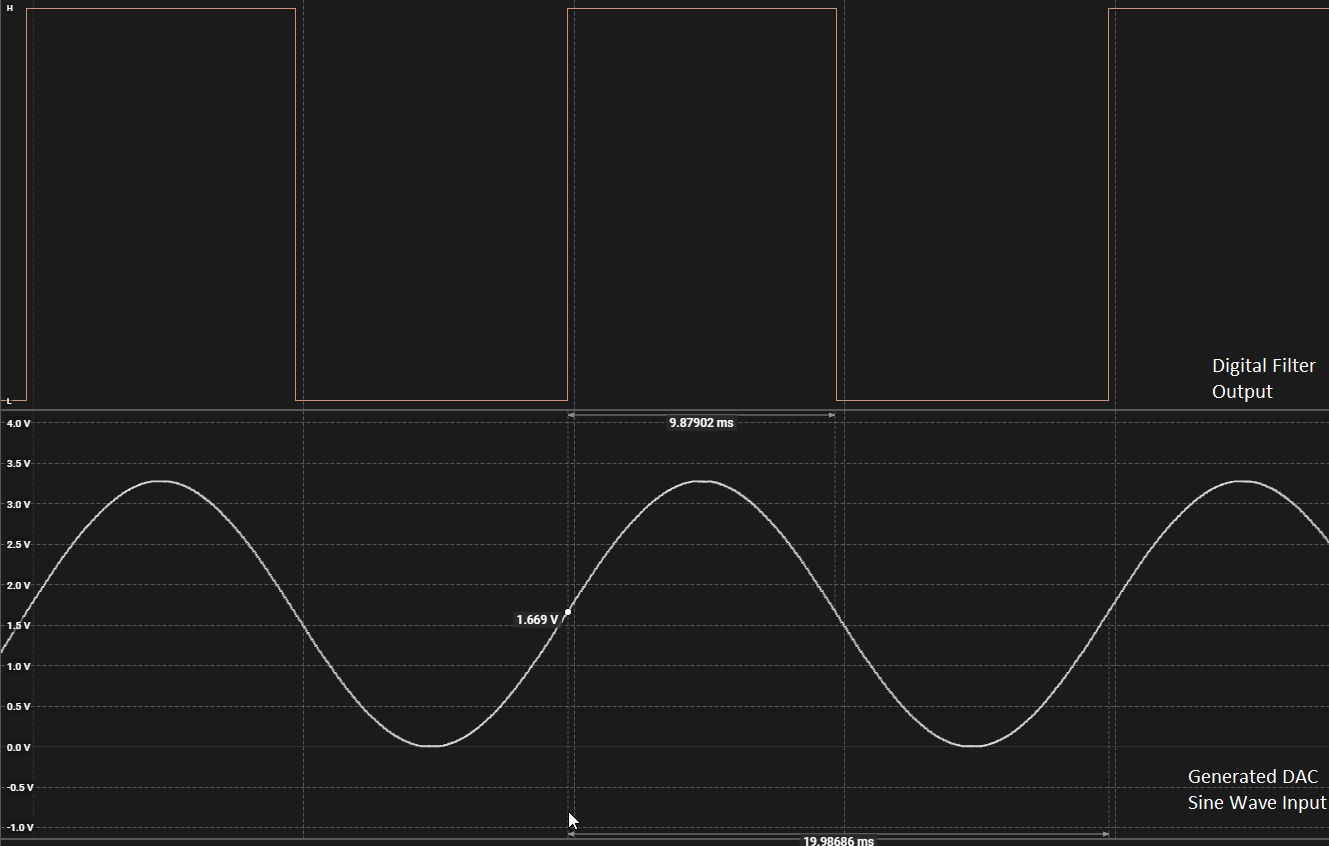Screen dimensions: 1329x846
Task: Select the 0.0 V baseline axis label
Action: (19, 747)
